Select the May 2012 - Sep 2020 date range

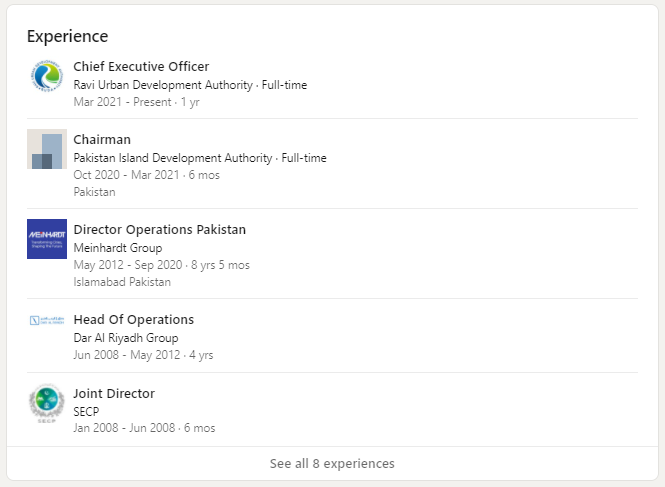click(x=128, y=265)
